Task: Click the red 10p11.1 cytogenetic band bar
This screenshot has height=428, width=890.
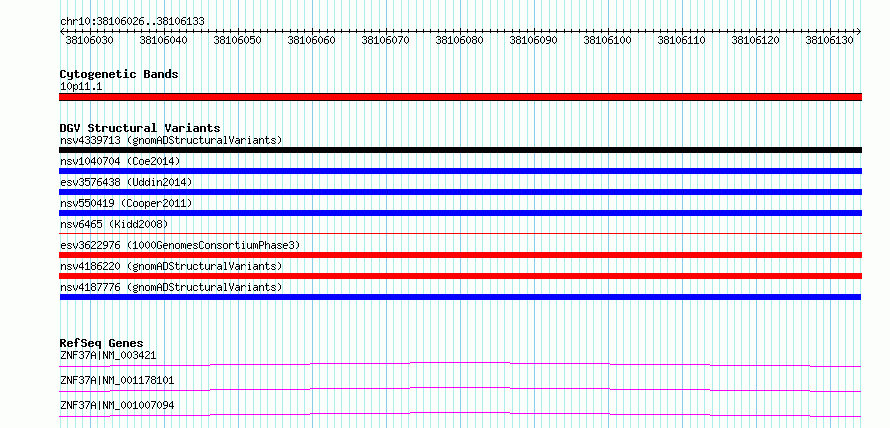Action: 460,97
